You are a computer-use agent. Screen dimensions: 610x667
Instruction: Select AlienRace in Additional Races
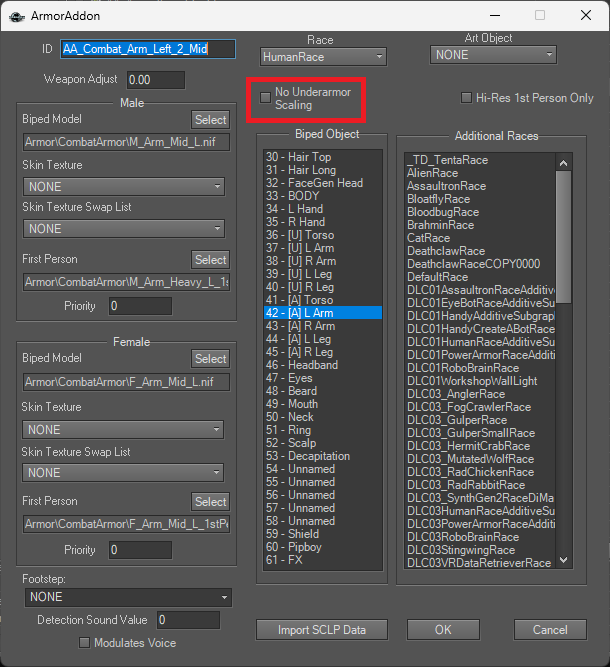tap(480, 173)
